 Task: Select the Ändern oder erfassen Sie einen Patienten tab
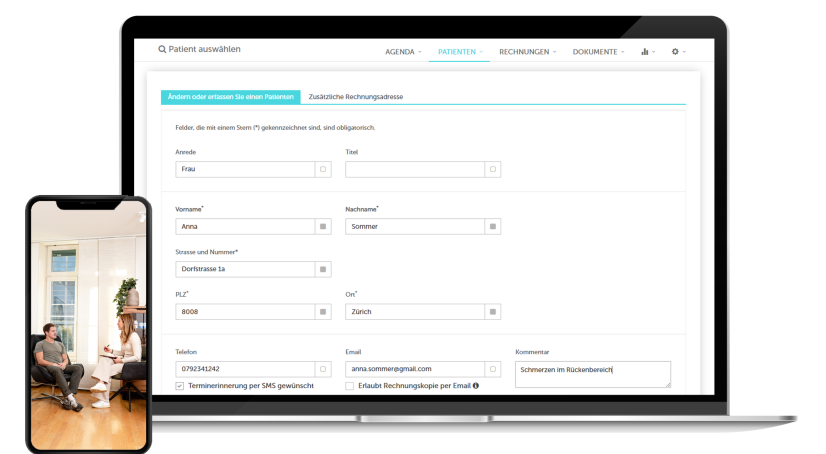(230, 97)
